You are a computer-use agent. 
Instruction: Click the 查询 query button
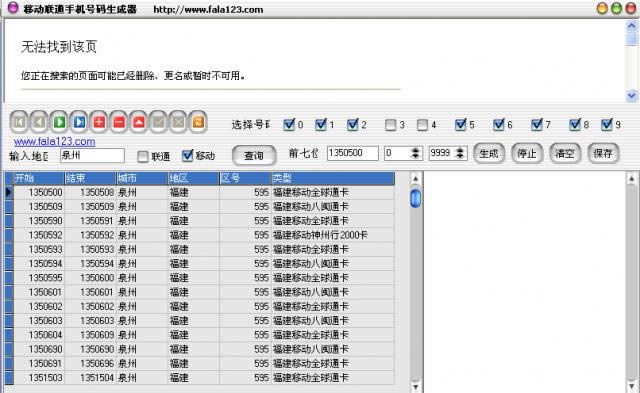pyautogui.click(x=254, y=155)
